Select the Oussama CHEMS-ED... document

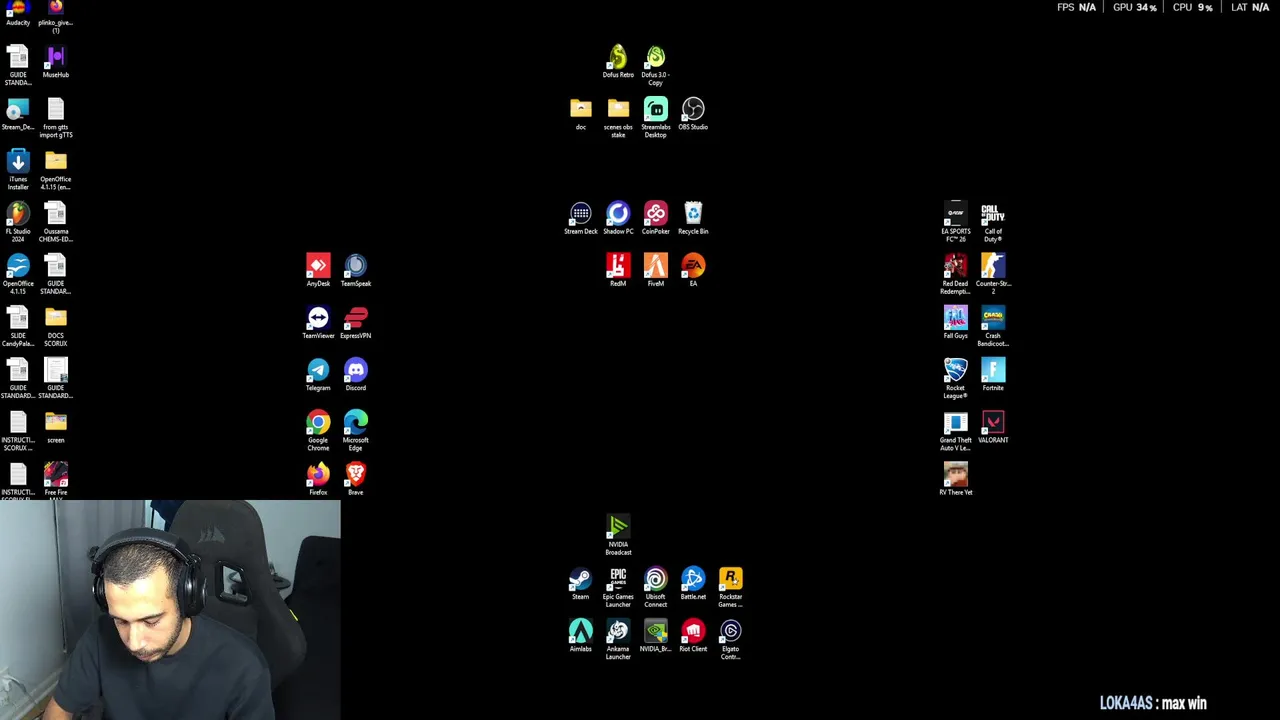coord(56,222)
